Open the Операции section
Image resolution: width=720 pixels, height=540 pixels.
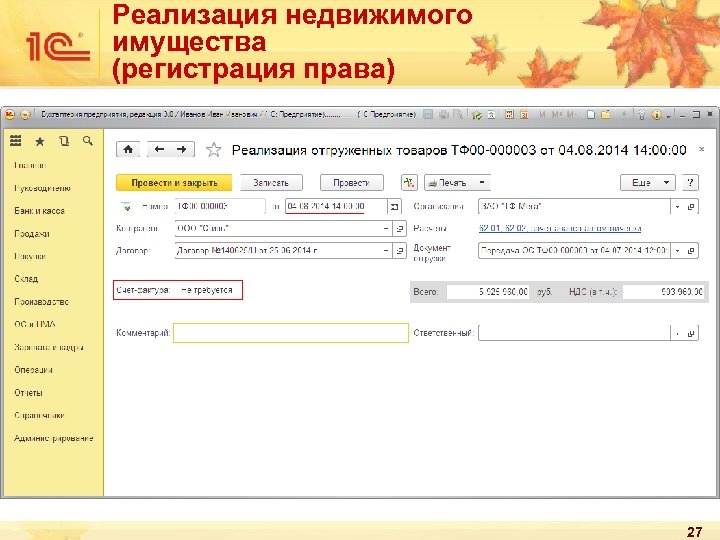pos(33,370)
